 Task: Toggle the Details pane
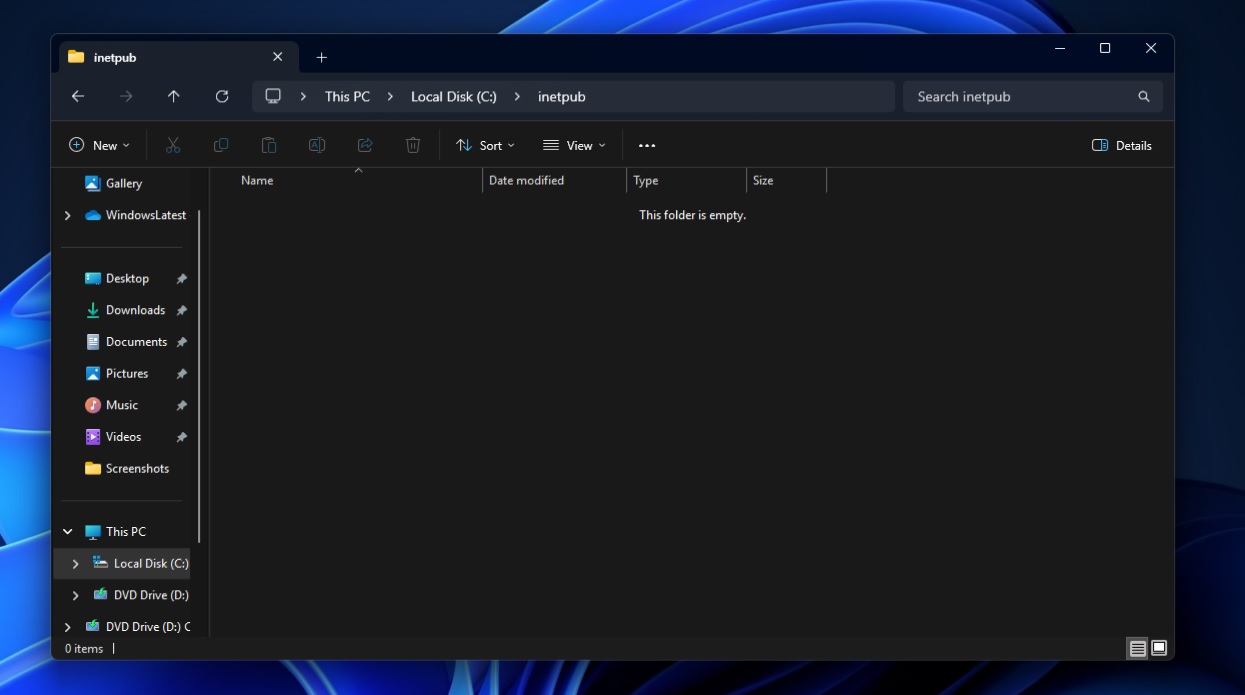pos(1121,145)
